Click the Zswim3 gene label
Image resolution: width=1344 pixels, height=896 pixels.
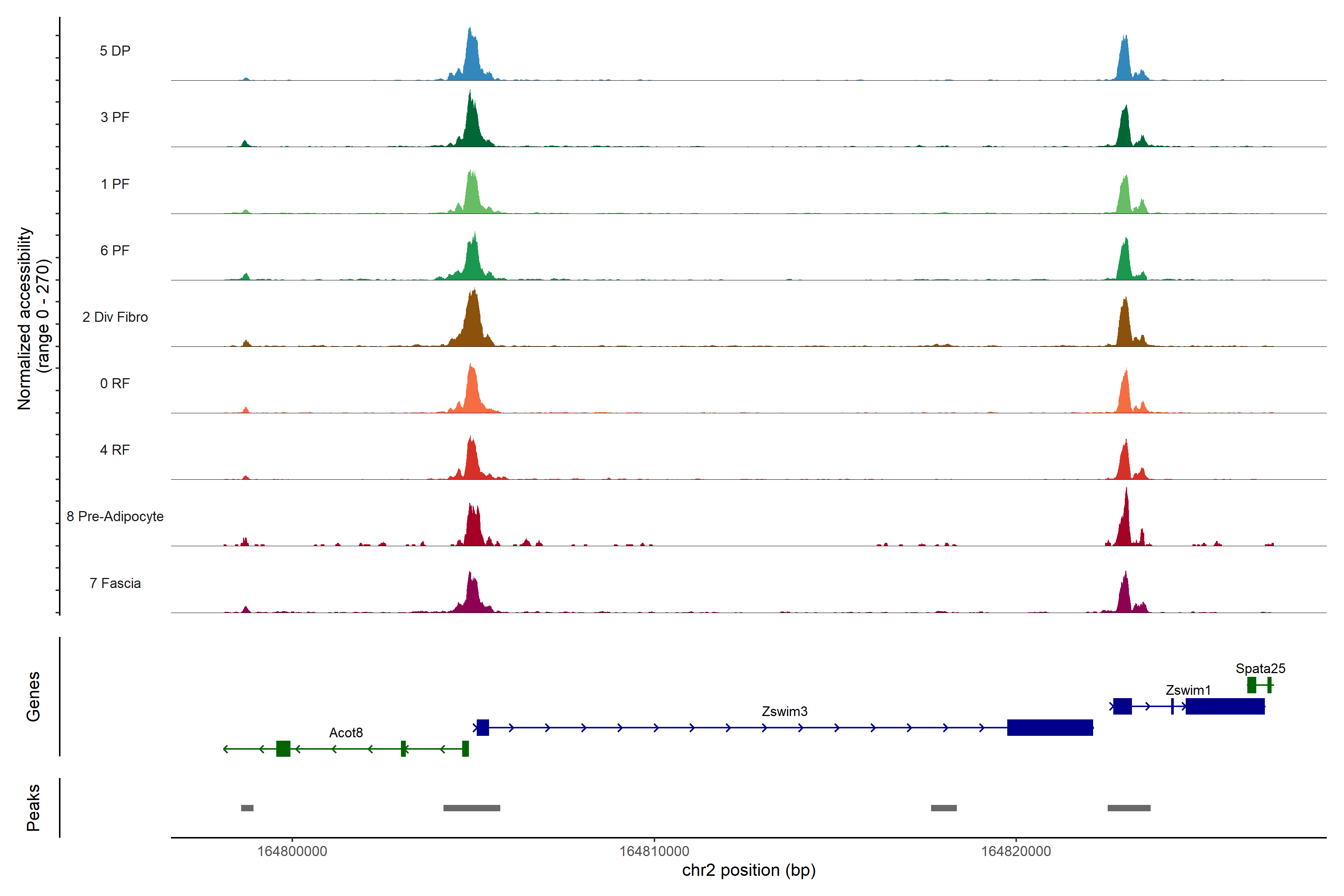point(784,712)
